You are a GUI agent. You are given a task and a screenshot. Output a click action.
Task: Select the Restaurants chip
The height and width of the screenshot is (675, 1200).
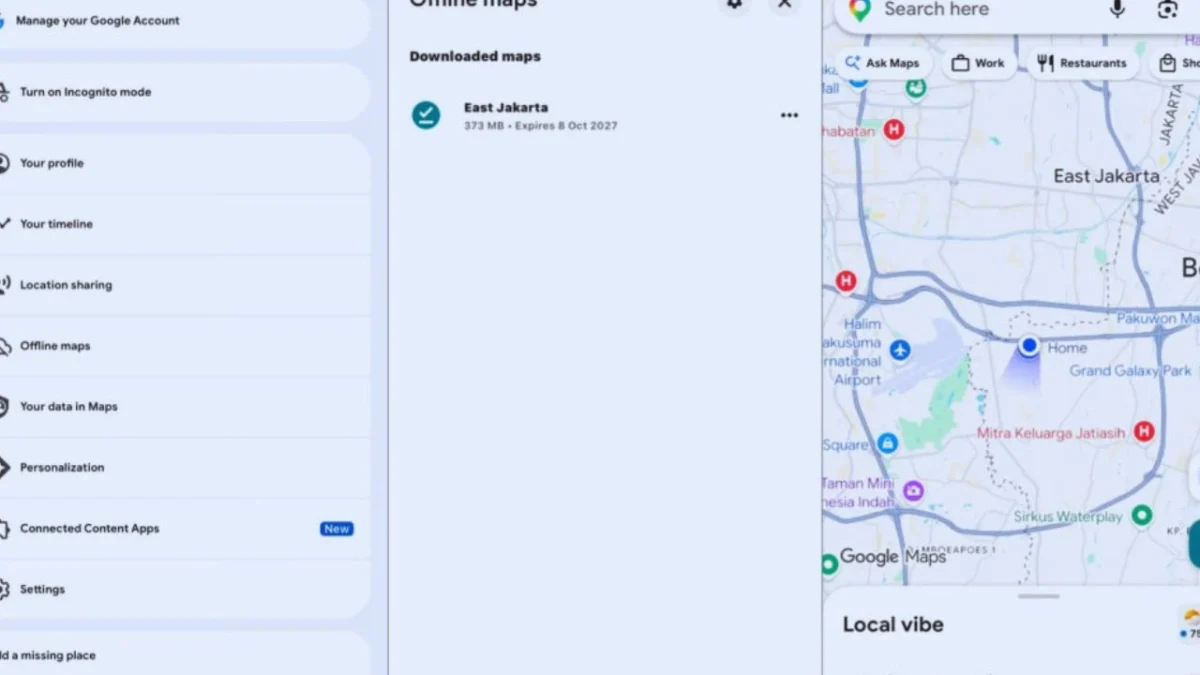[1082, 63]
